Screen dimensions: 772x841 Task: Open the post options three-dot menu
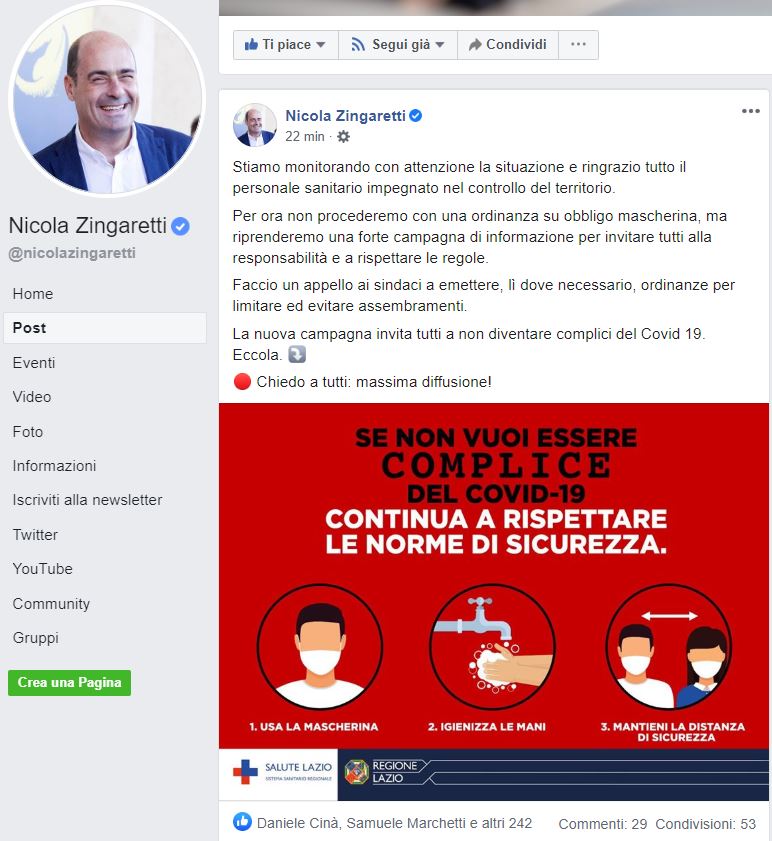(x=751, y=111)
